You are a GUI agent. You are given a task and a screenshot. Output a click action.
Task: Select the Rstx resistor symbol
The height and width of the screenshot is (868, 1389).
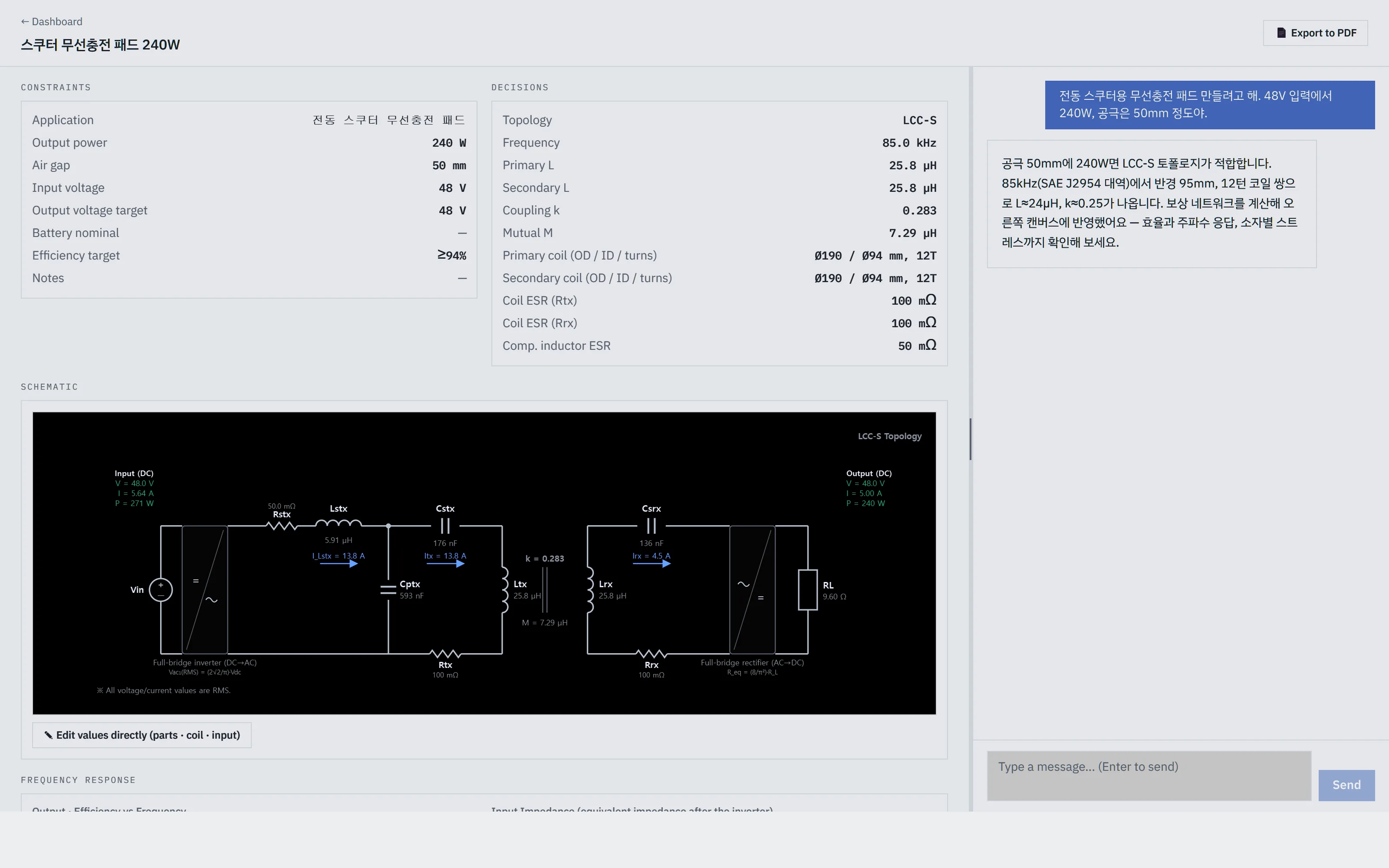282,526
